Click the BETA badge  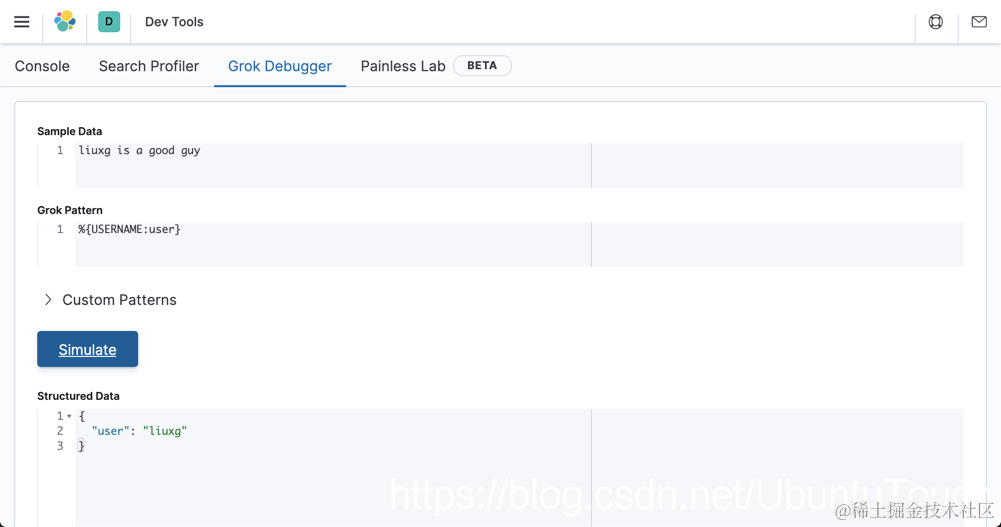pyautogui.click(x=482, y=66)
